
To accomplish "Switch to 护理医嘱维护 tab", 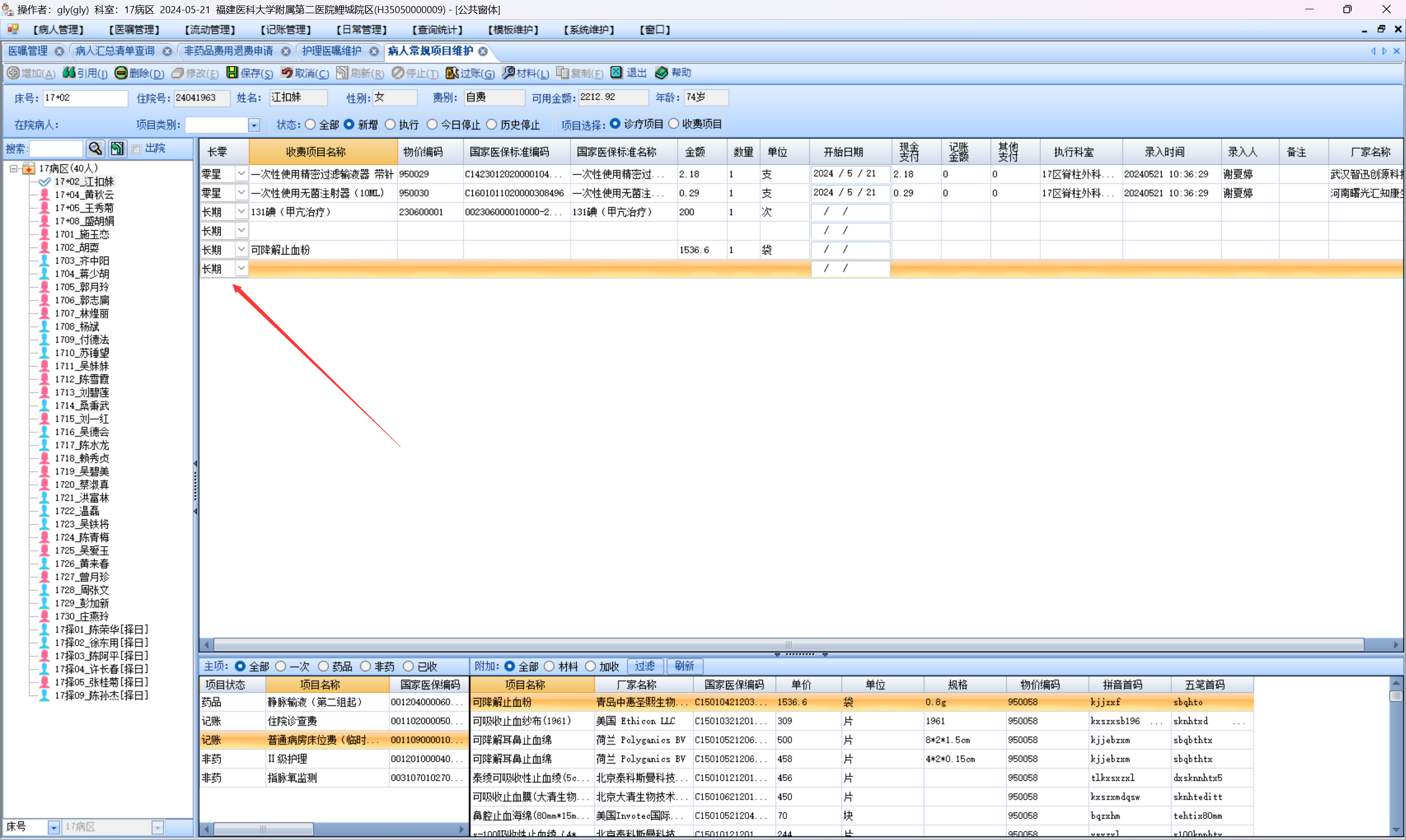I will 331,51.
